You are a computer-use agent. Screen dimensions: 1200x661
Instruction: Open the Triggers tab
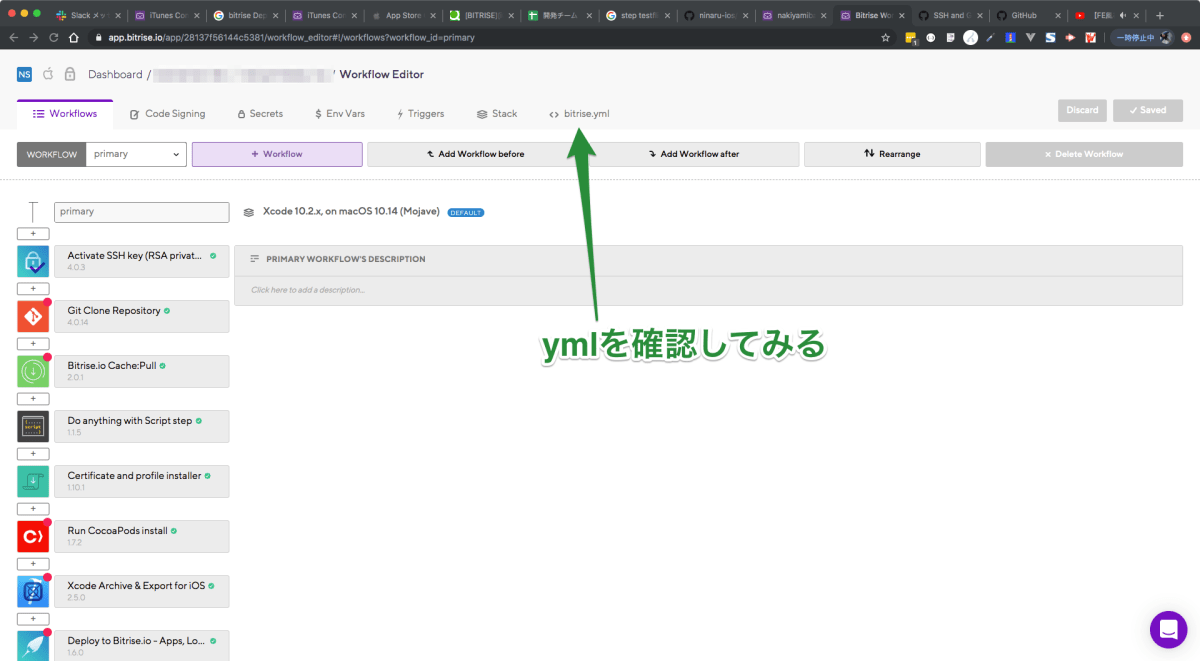(x=420, y=114)
